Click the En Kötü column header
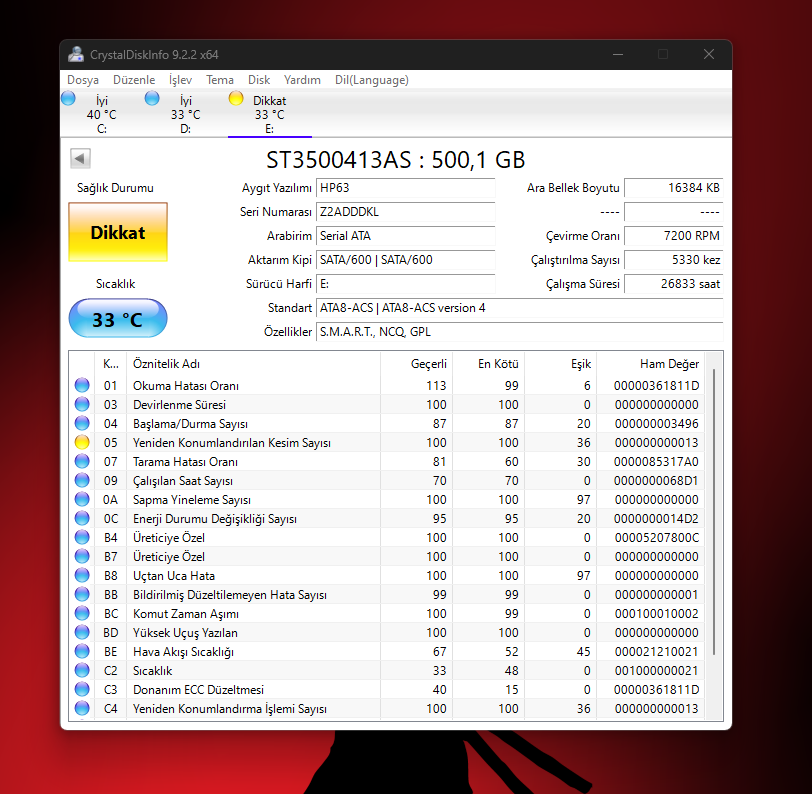This screenshot has width=812, height=794. (488, 364)
